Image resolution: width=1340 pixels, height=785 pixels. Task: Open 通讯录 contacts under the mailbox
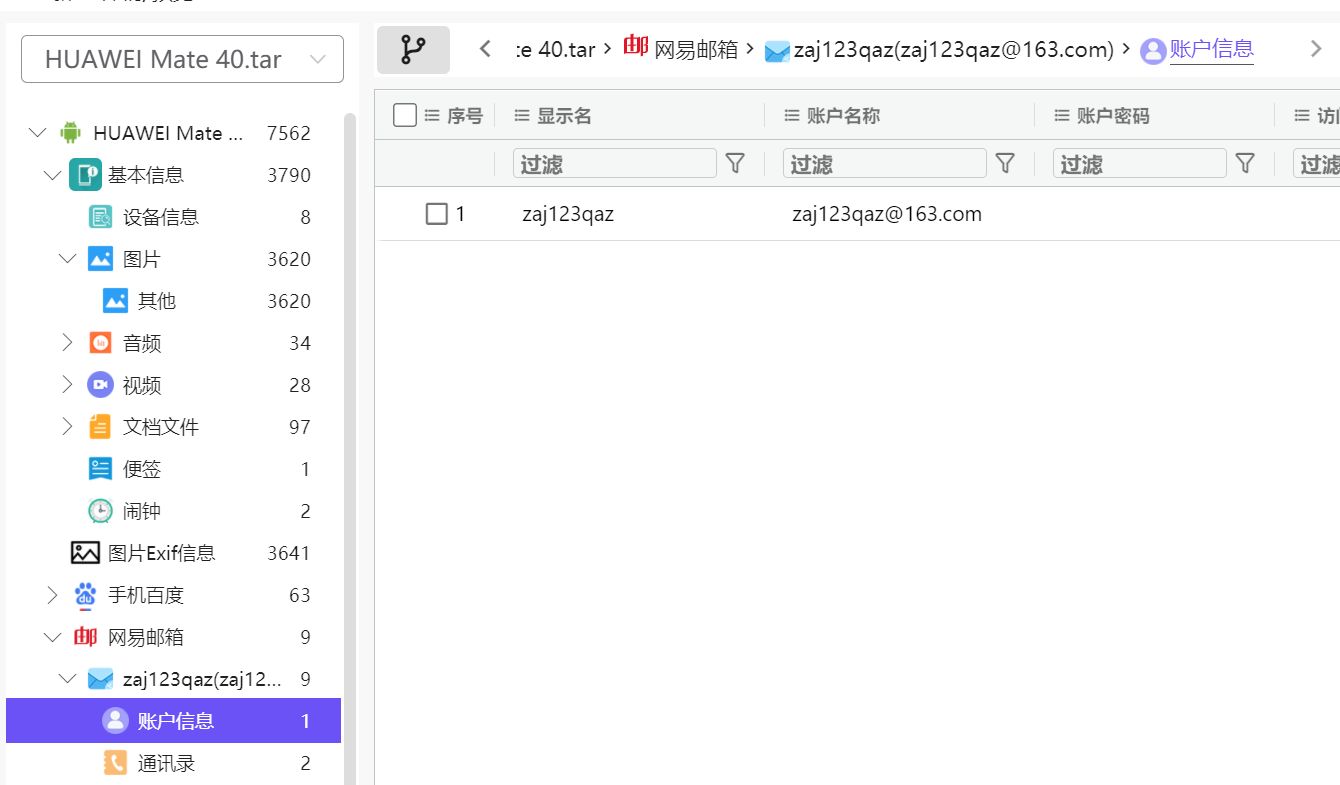point(166,763)
